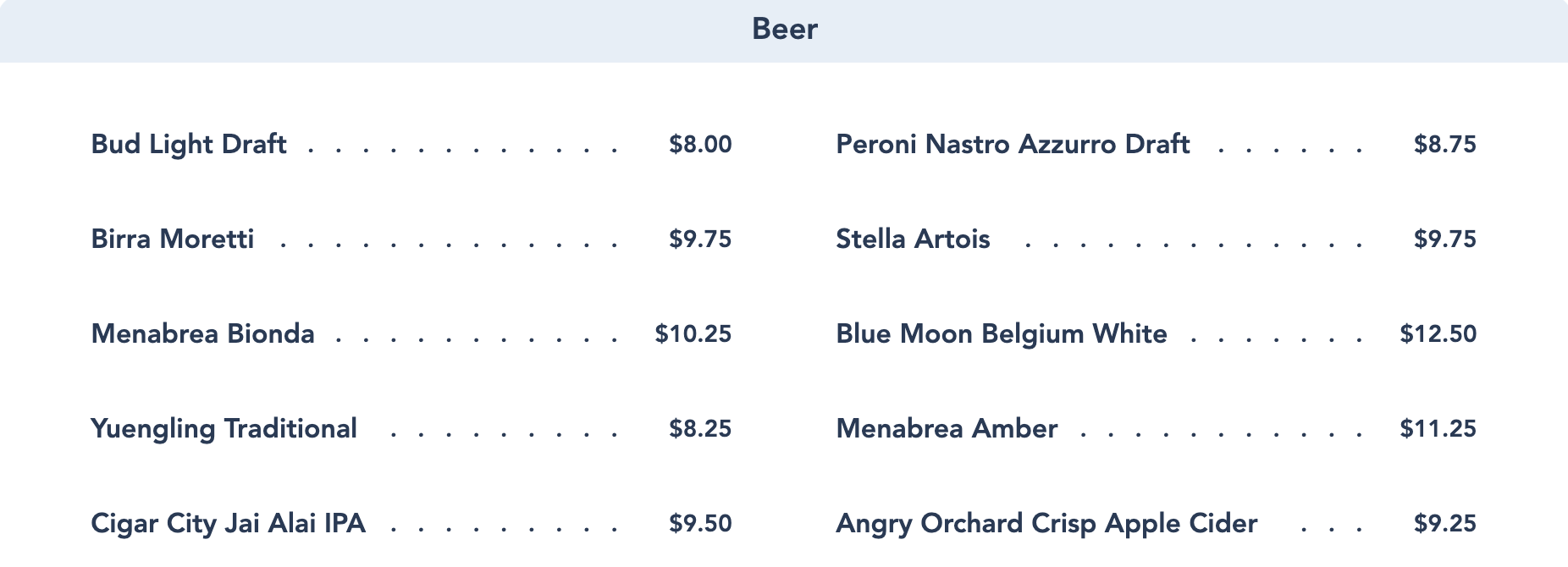Viewport: 1568px width, 567px height.
Task: Click Stella Artois's $9.75 price
Action: [1444, 239]
